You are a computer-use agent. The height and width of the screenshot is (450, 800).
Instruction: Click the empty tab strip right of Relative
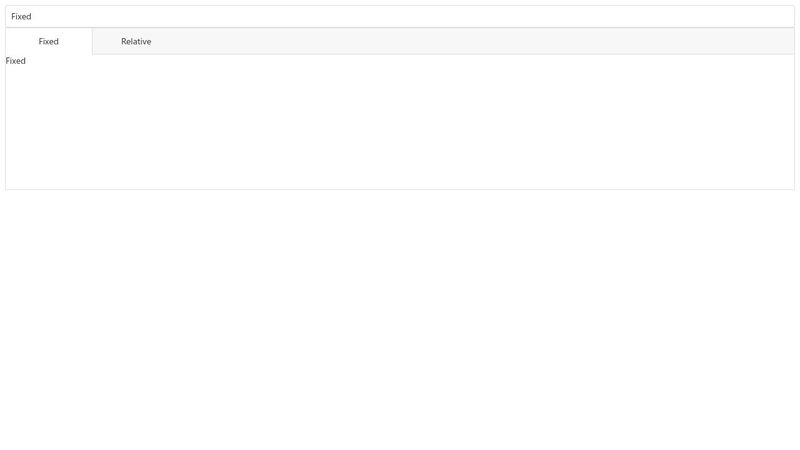pyautogui.click(x=480, y=41)
